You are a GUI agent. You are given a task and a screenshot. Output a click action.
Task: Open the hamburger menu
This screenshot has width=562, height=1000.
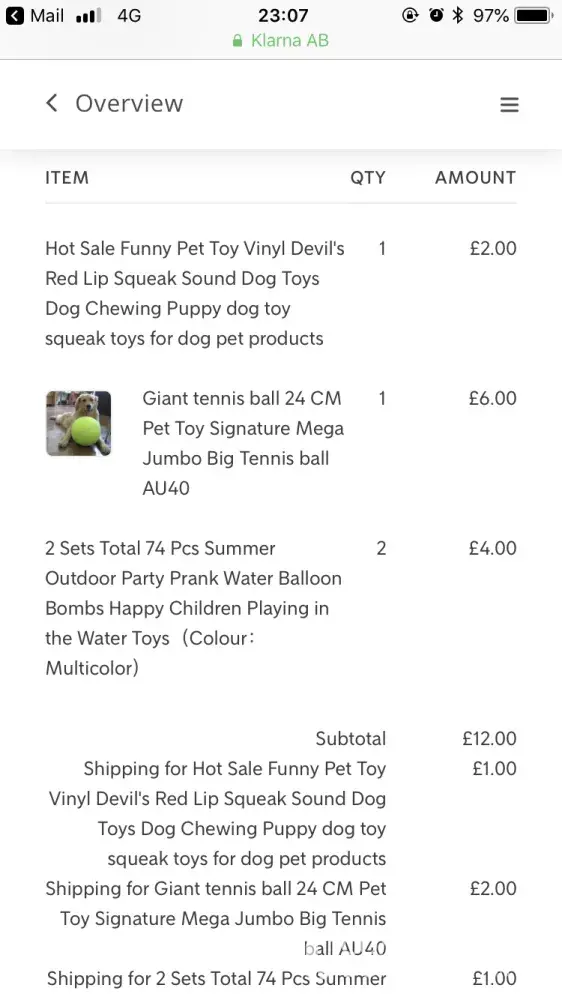click(509, 105)
